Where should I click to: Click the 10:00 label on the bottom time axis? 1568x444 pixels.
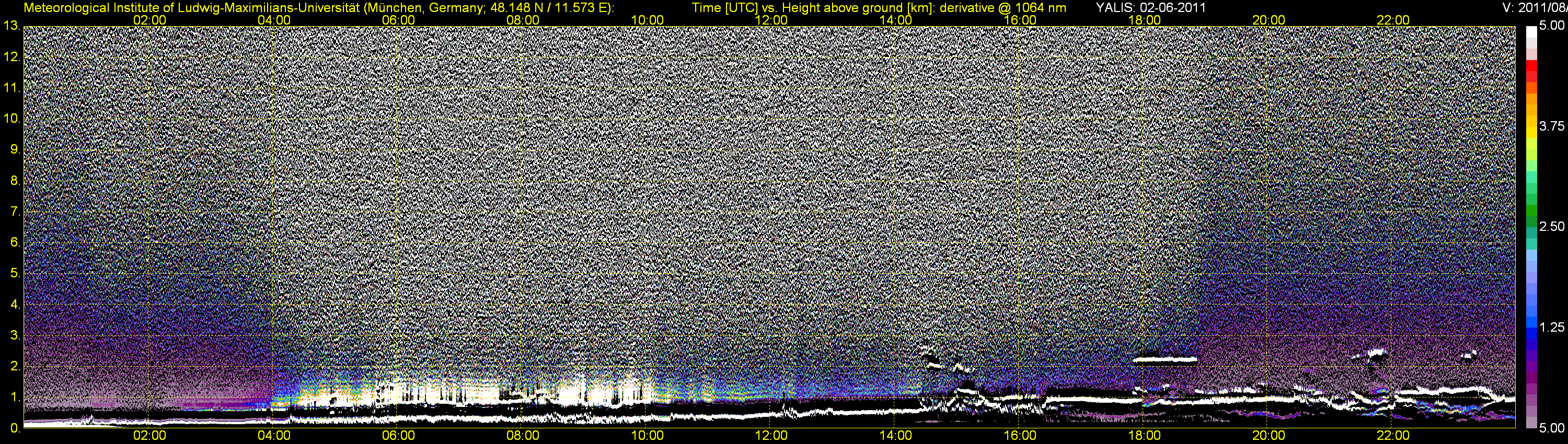pyautogui.click(x=647, y=436)
